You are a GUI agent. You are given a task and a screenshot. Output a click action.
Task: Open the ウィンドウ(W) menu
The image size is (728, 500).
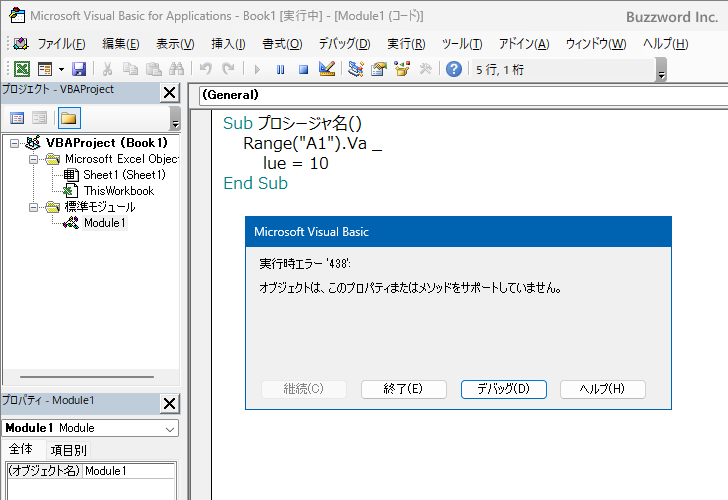point(596,44)
